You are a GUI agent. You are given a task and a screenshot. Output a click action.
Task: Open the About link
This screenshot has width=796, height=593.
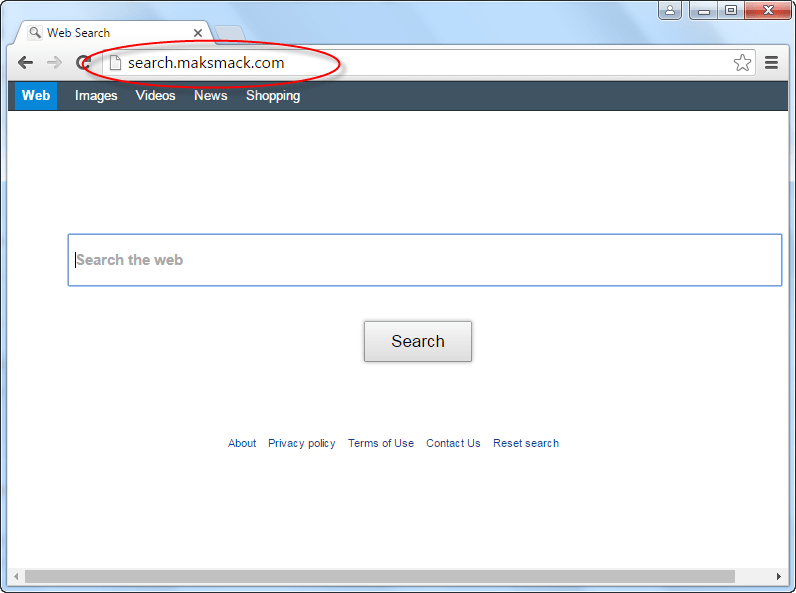pyautogui.click(x=242, y=443)
